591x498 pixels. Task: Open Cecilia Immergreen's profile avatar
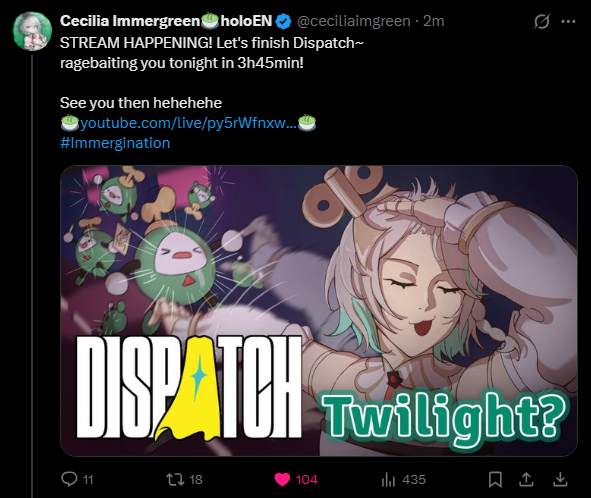(x=32, y=31)
